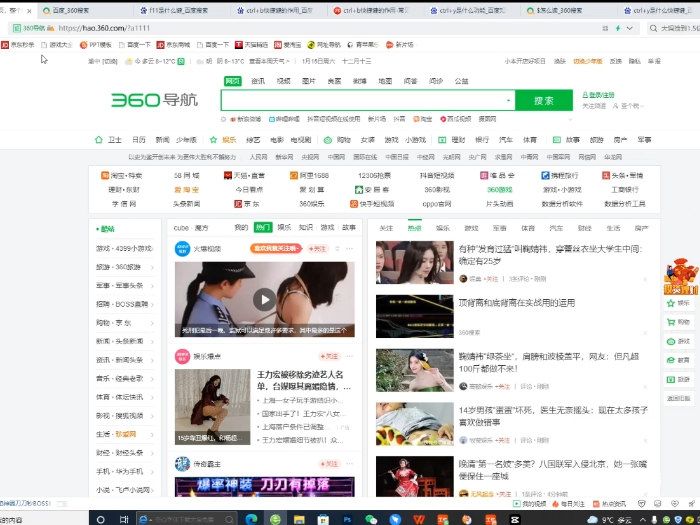Expand the 招聘·BOSS直聘 sidebar row chevron
Image resolution: width=700 pixels, height=525 pixels.
click(x=152, y=304)
